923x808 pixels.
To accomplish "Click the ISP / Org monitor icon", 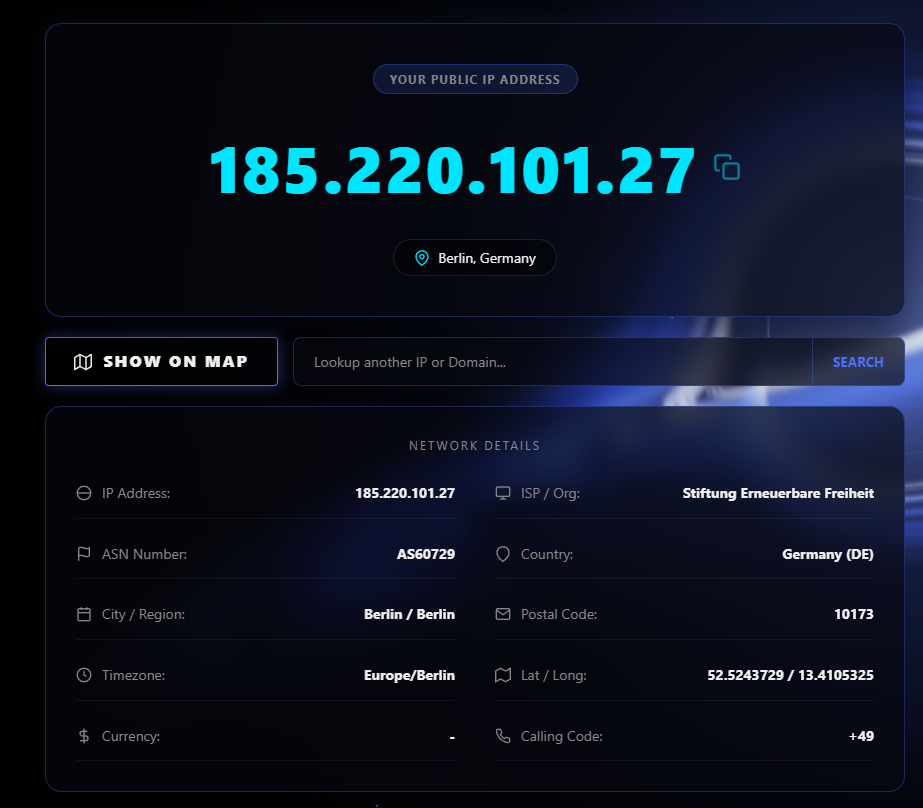I will [x=503, y=493].
